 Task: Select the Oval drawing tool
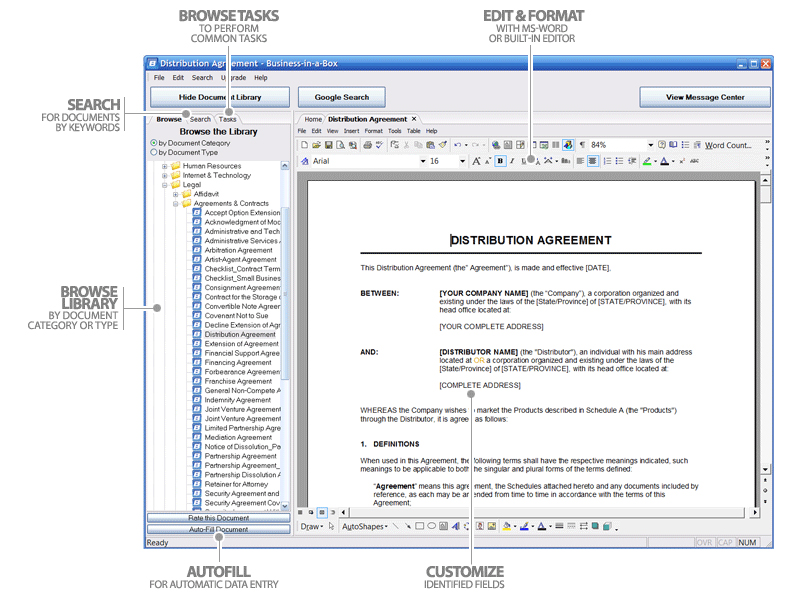point(432,527)
